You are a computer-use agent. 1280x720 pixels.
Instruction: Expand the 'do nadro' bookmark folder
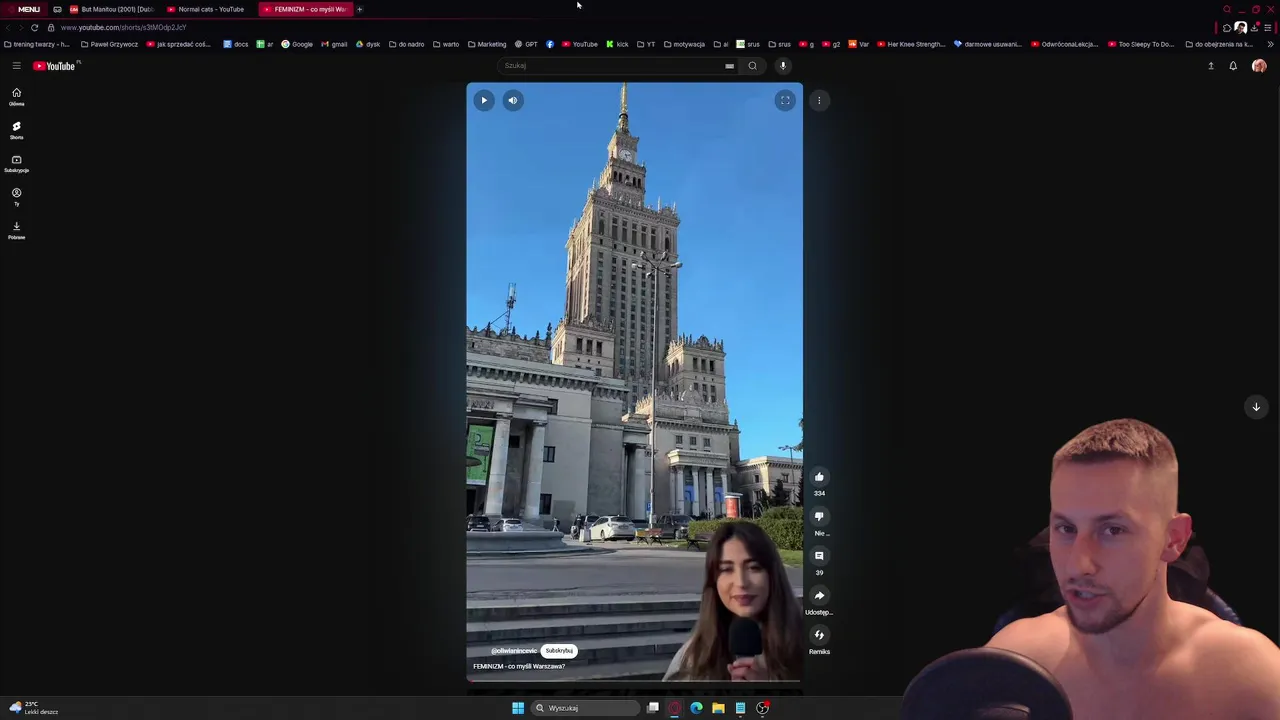[x=406, y=44]
